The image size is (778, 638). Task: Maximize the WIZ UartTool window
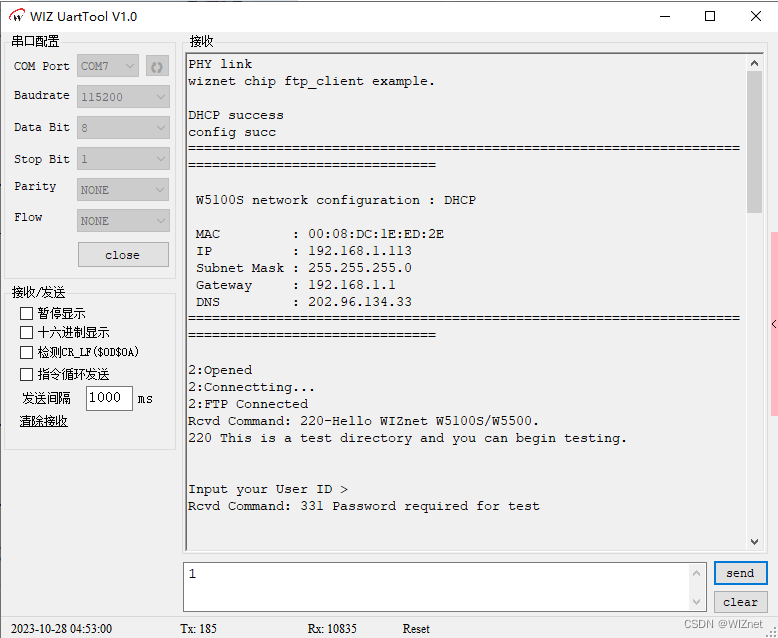(710, 16)
